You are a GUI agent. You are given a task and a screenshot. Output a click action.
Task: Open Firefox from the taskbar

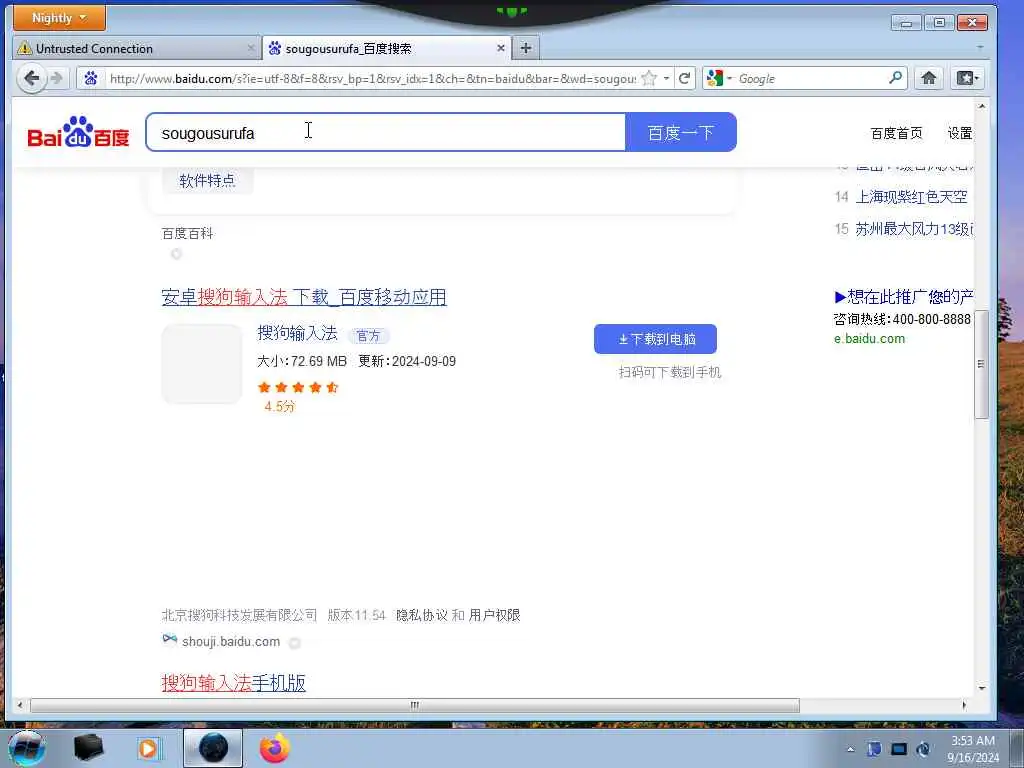click(274, 748)
